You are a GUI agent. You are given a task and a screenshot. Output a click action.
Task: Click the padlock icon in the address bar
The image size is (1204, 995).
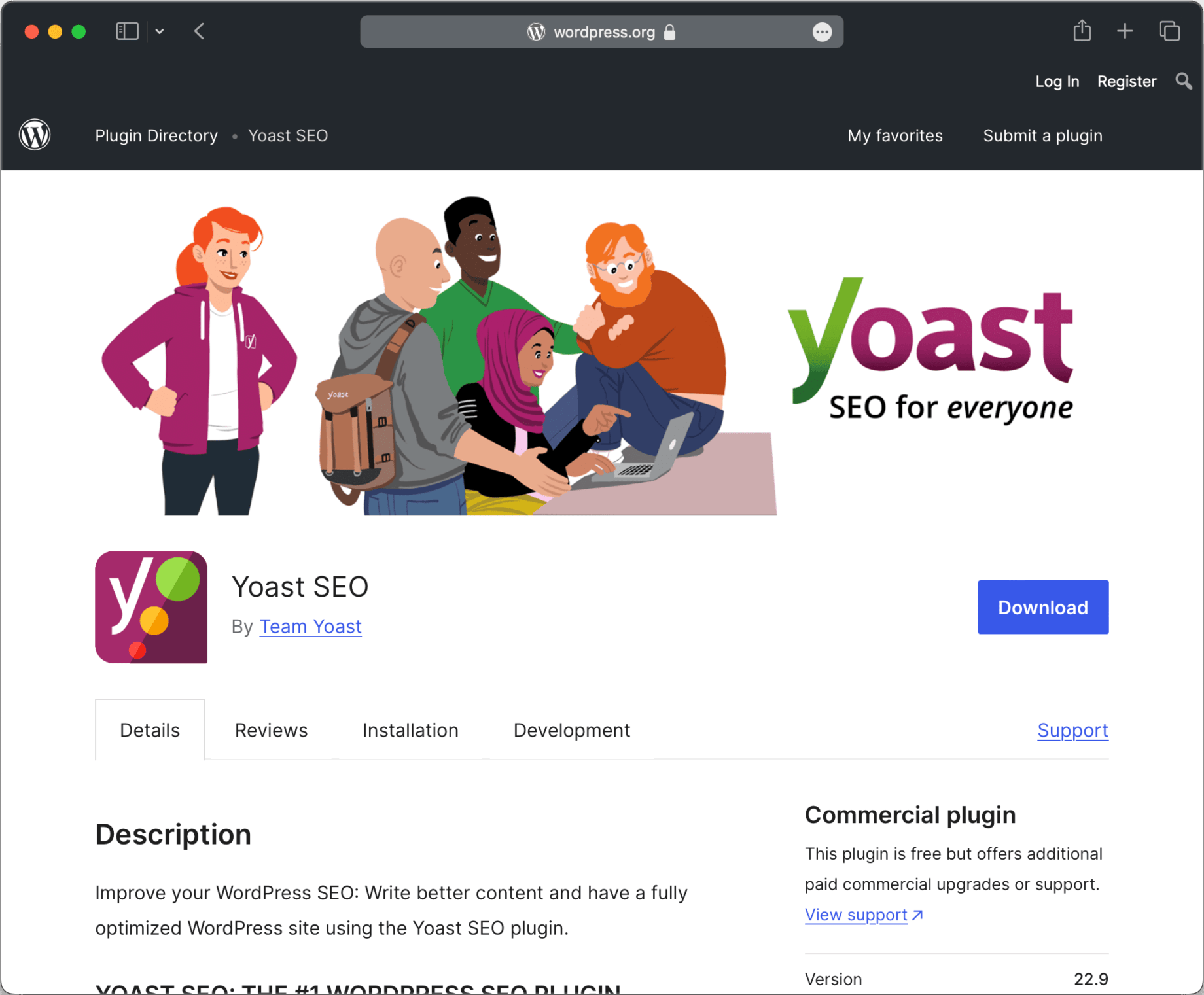tap(669, 32)
